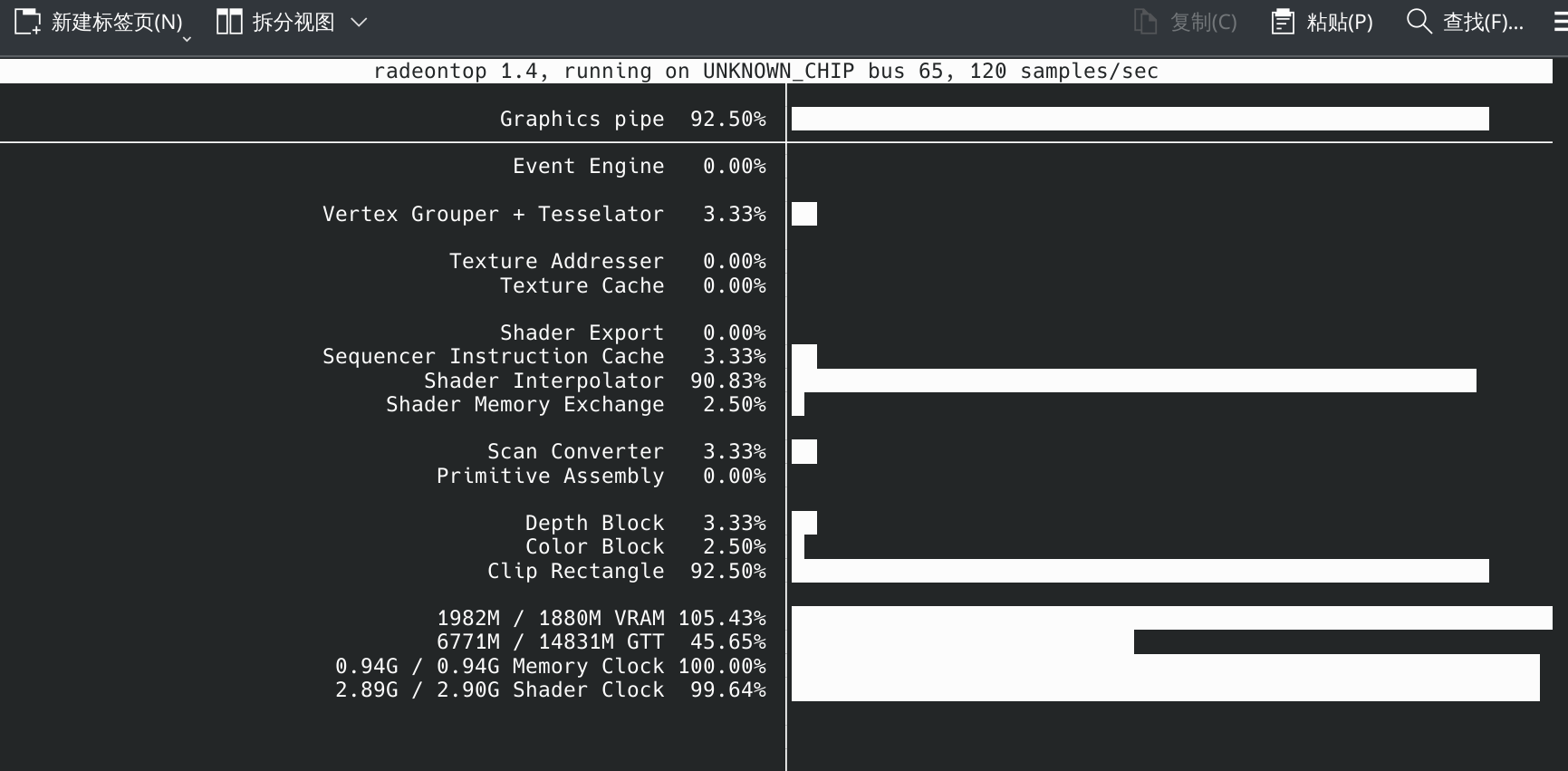Click the radeontop 1.4 header line
This screenshot has height=771, width=1568.
pos(766,72)
